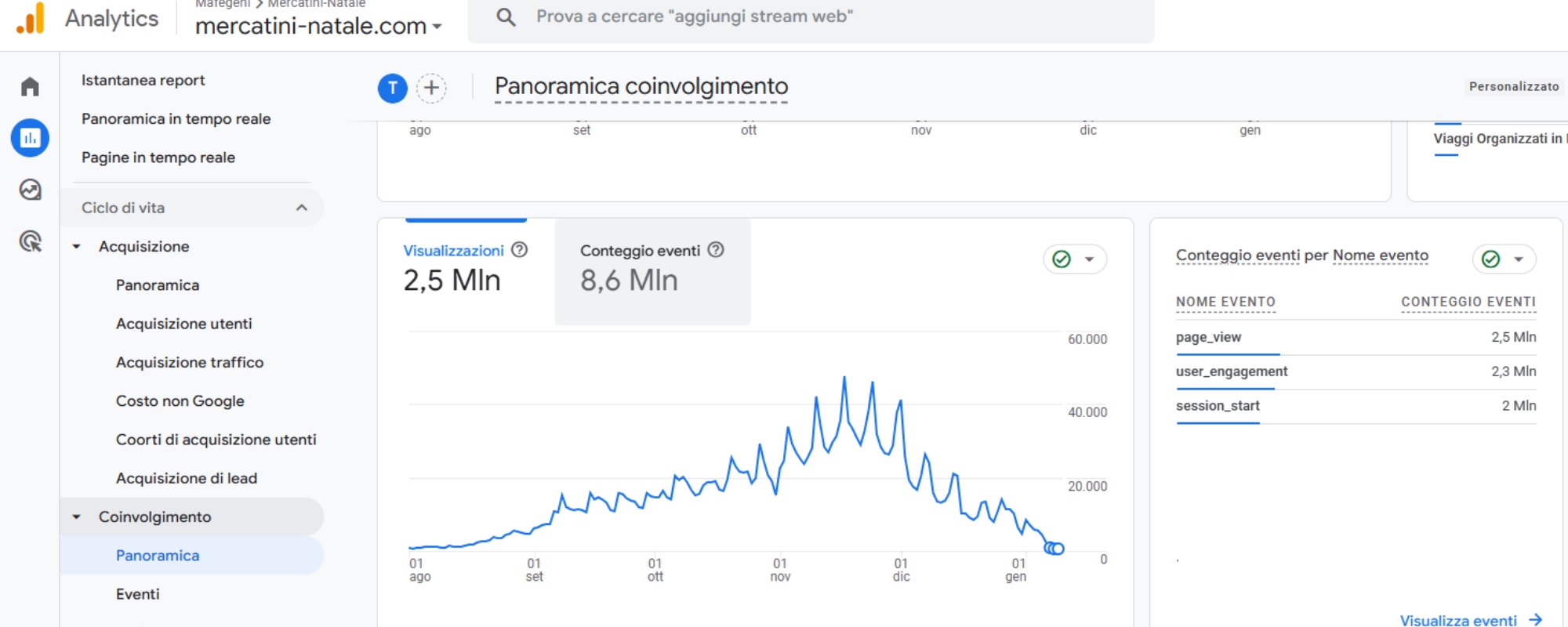Click the add comparison plus icon

[x=431, y=88]
